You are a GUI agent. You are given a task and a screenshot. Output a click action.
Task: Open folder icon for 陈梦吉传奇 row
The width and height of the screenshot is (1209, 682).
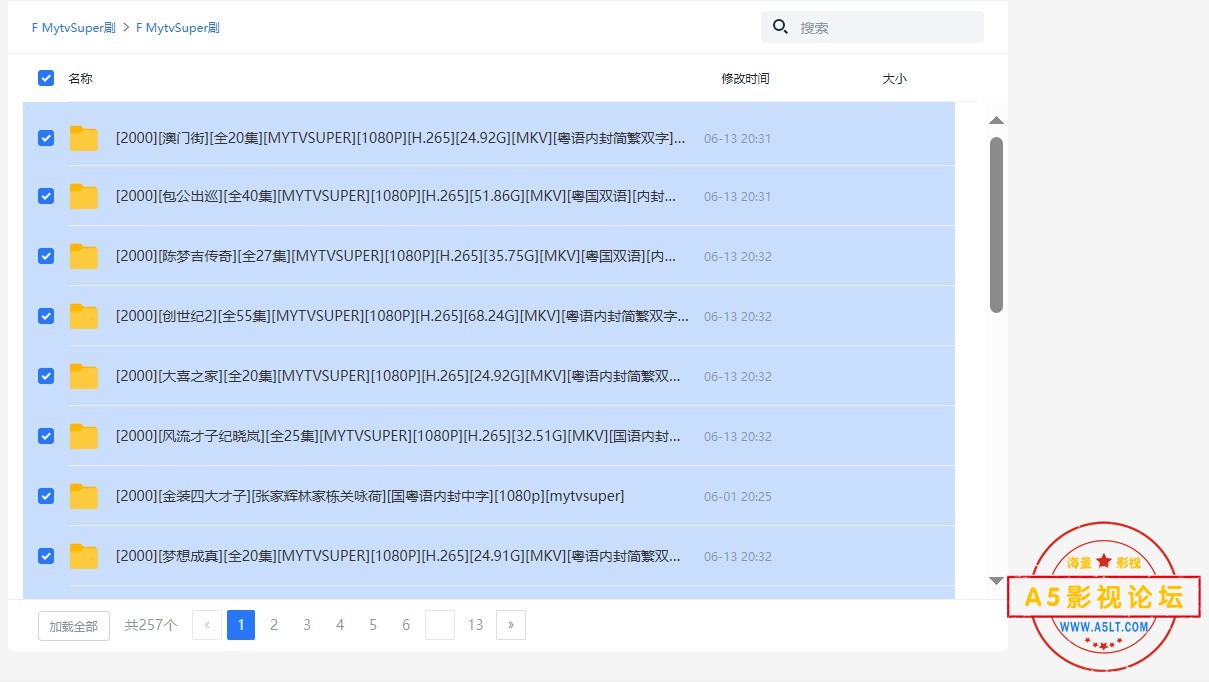(84, 256)
